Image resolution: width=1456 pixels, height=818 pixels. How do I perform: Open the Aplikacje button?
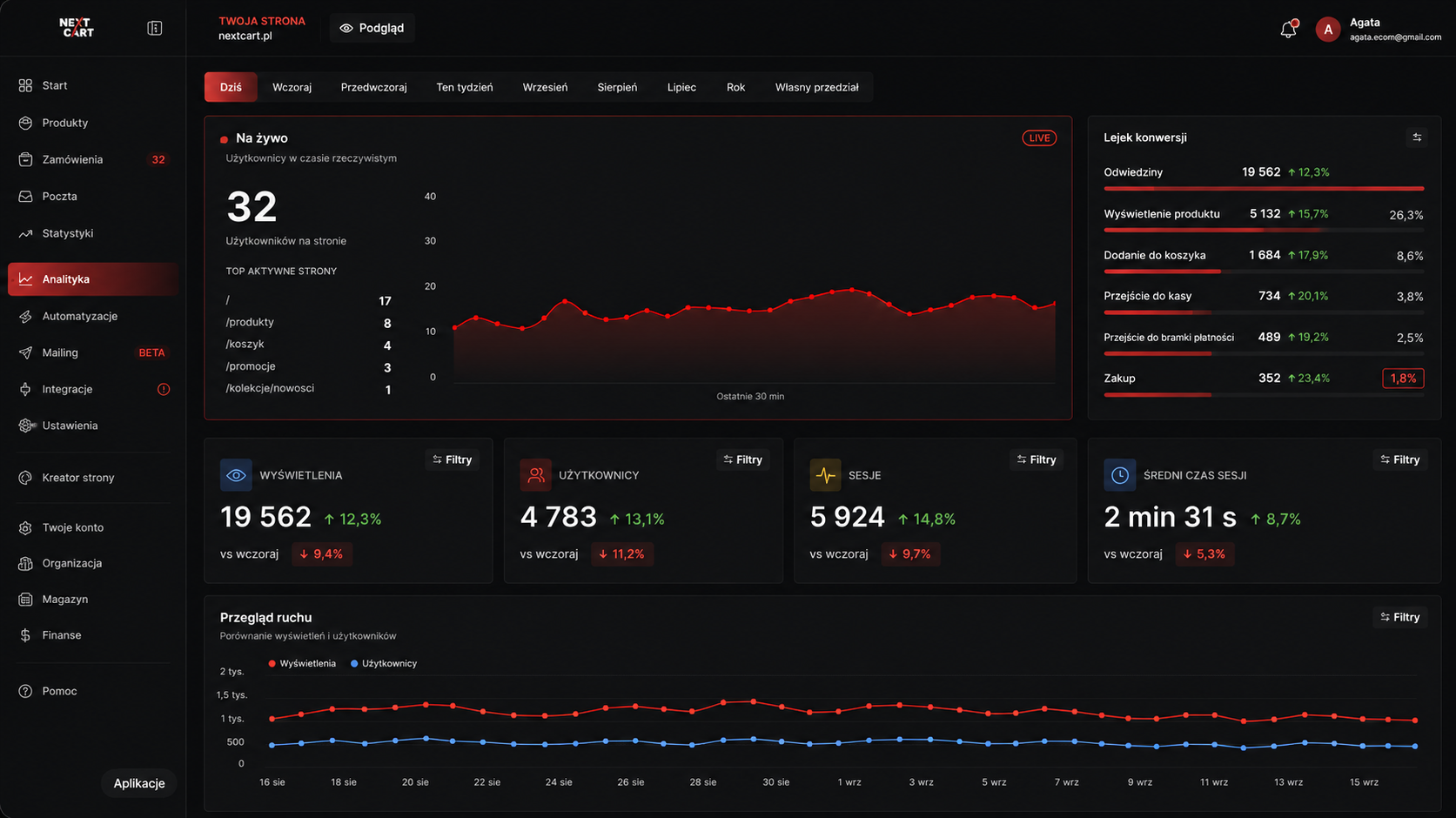139,783
